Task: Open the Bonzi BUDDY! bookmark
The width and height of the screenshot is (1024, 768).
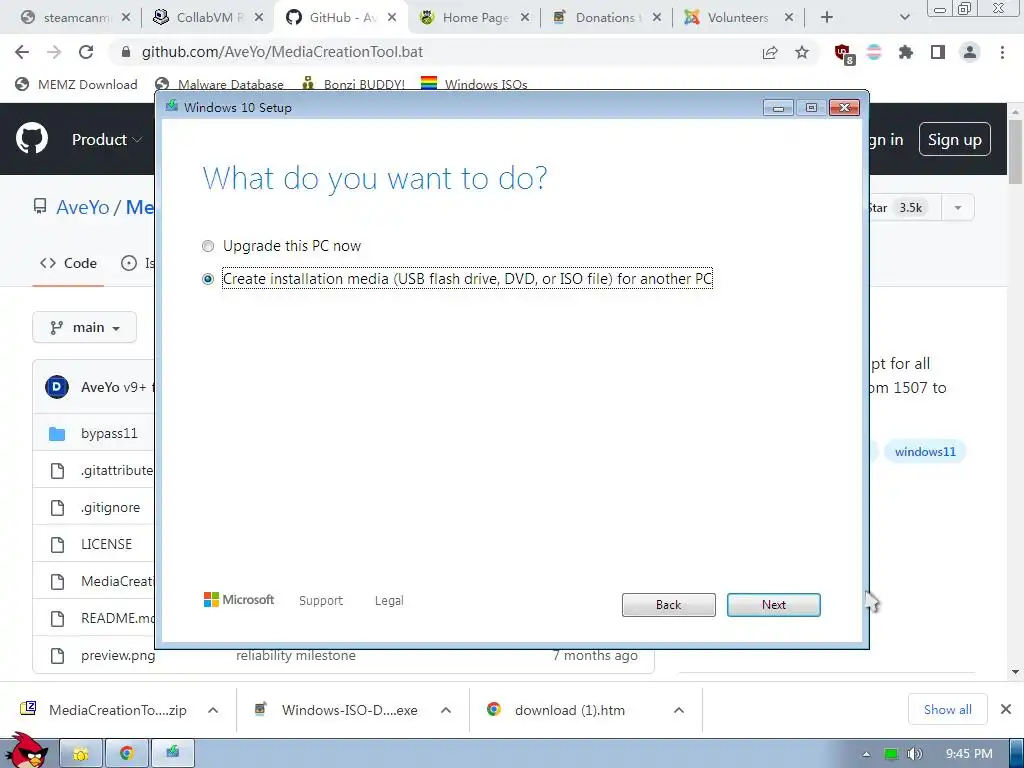Action: 353,84
